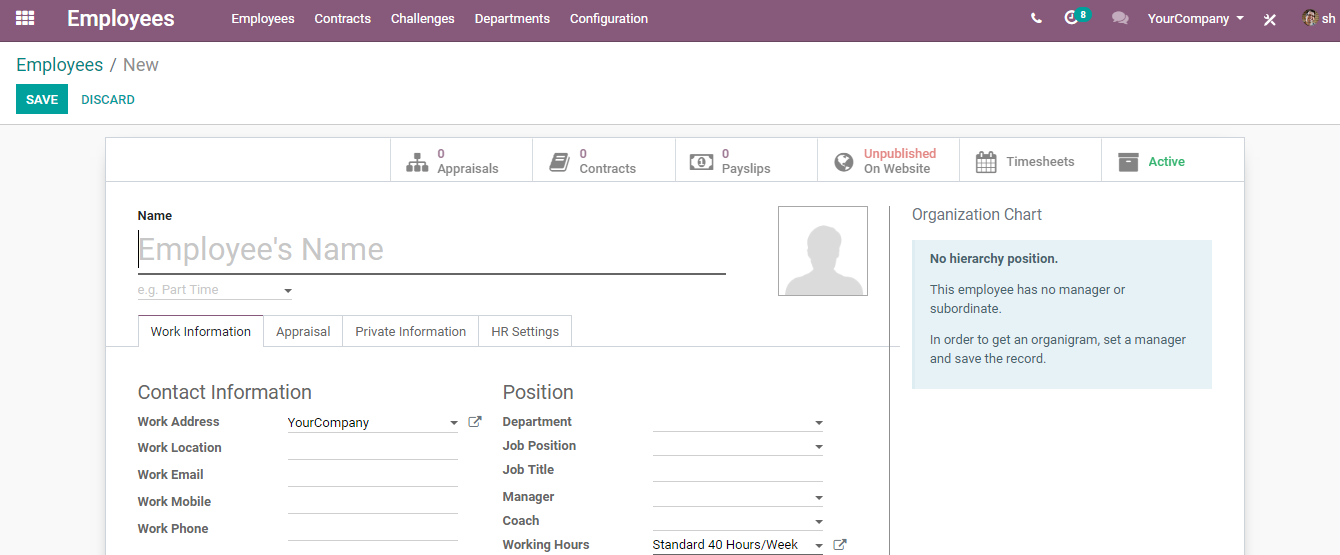This screenshot has width=1340, height=555.
Task: Click the Timesheets calendar icon
Action: [x=986, y=162]
